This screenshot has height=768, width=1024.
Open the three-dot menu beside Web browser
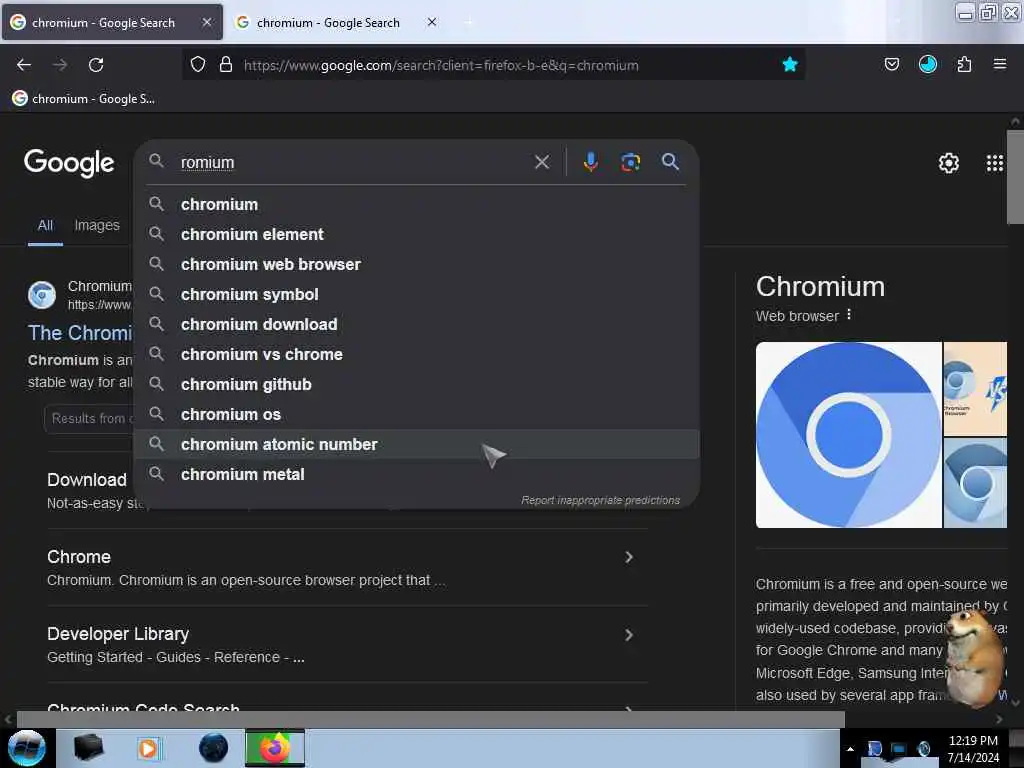click(848, 315)
